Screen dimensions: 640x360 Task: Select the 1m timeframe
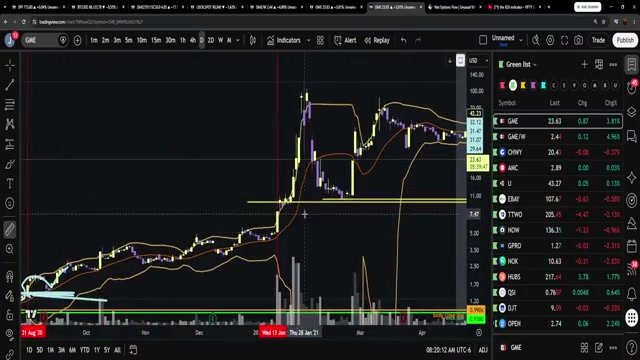click(x=94, y=40)
